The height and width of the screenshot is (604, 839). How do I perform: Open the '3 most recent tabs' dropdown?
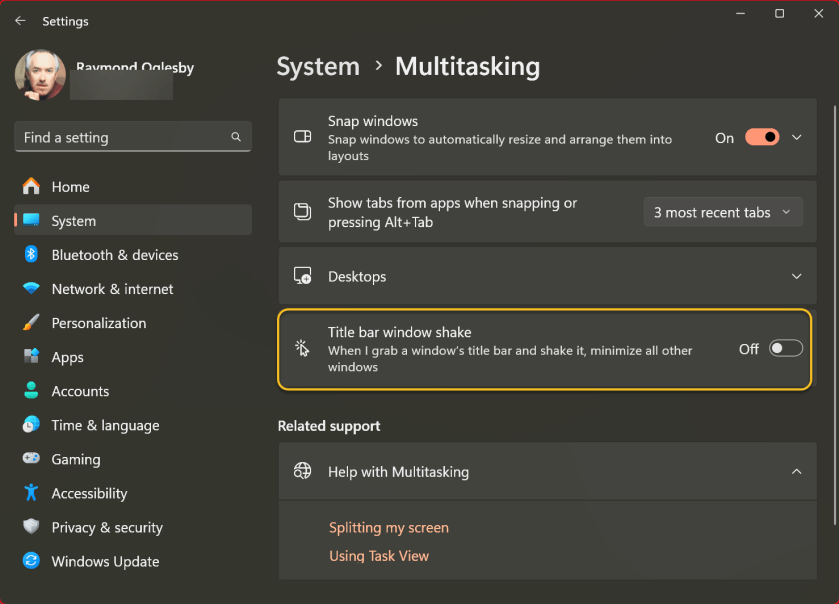pos(722,212)
